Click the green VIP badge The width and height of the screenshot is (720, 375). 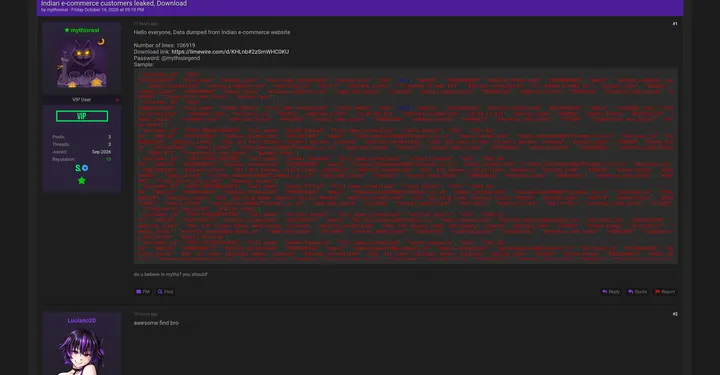coord(82,116)
